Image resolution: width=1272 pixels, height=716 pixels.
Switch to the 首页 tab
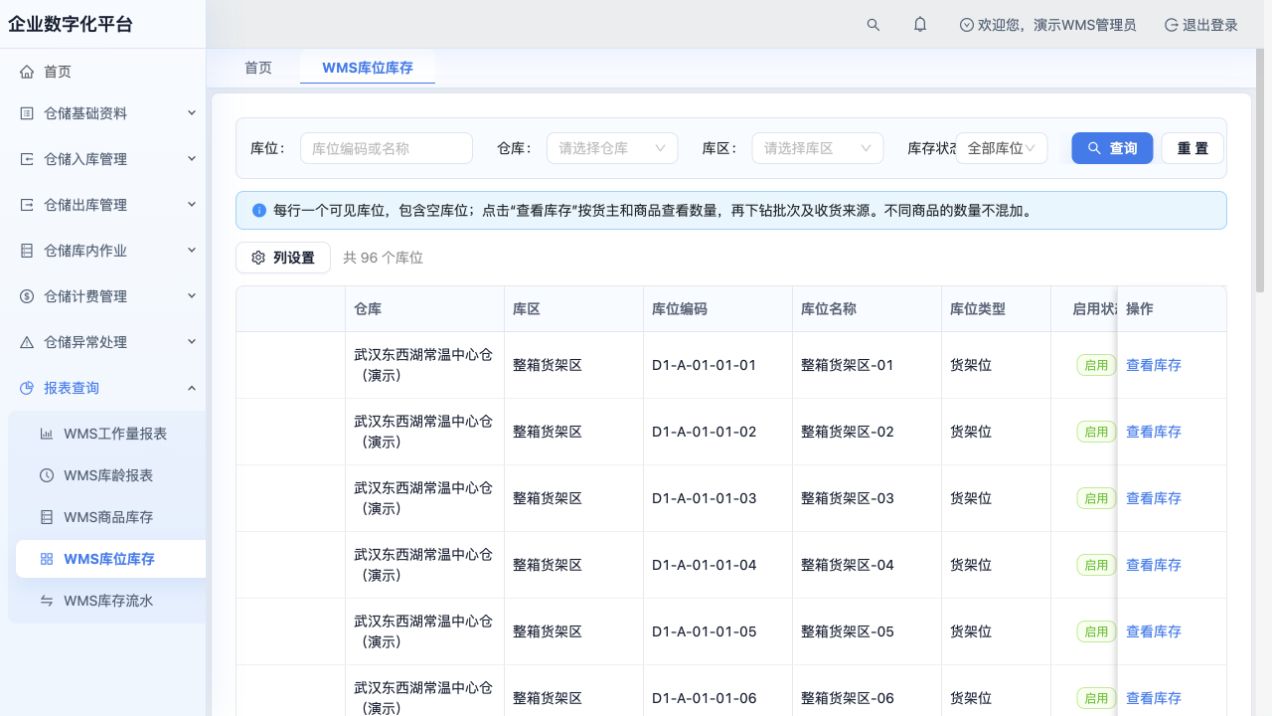(258, 67)
